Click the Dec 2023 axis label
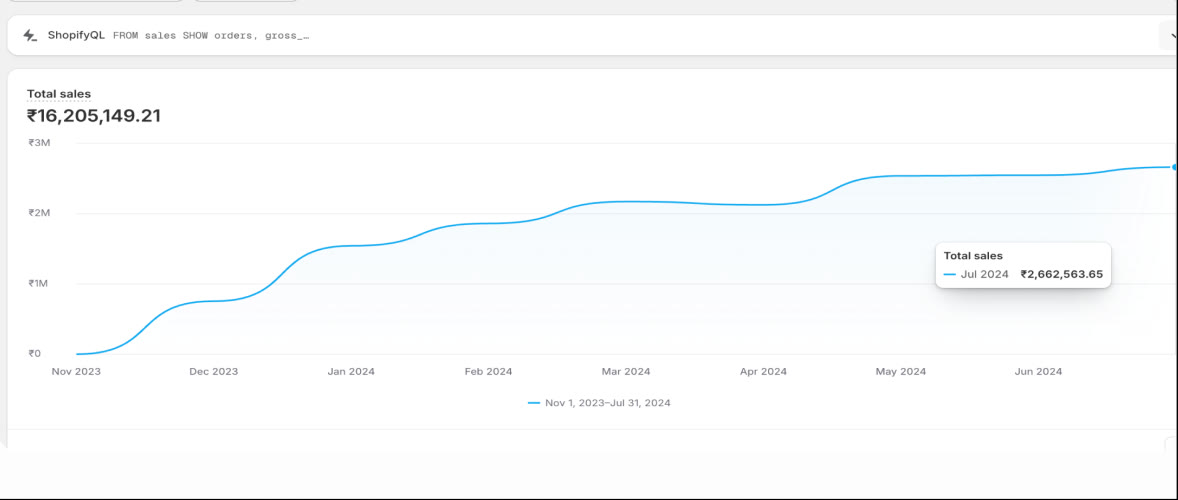The width and height of the screenshot is (1178, 500). [x=213, y=372]
